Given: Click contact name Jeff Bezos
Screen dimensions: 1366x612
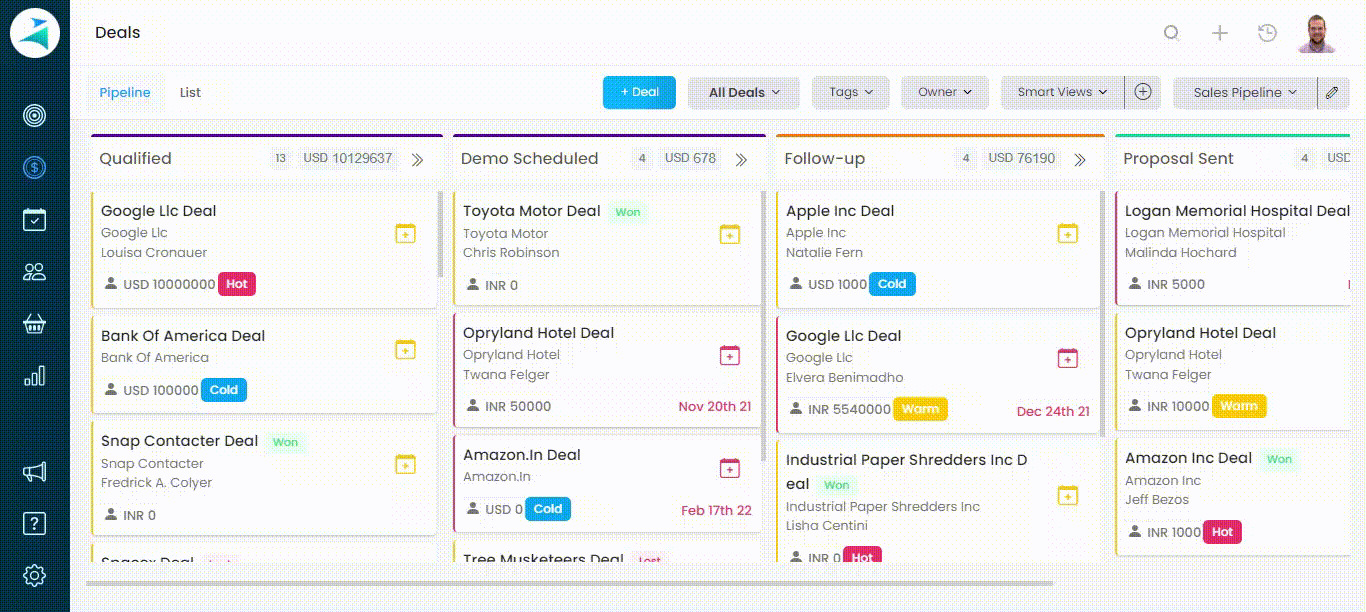Looking at the screenshot, I should coord(1157,500).
